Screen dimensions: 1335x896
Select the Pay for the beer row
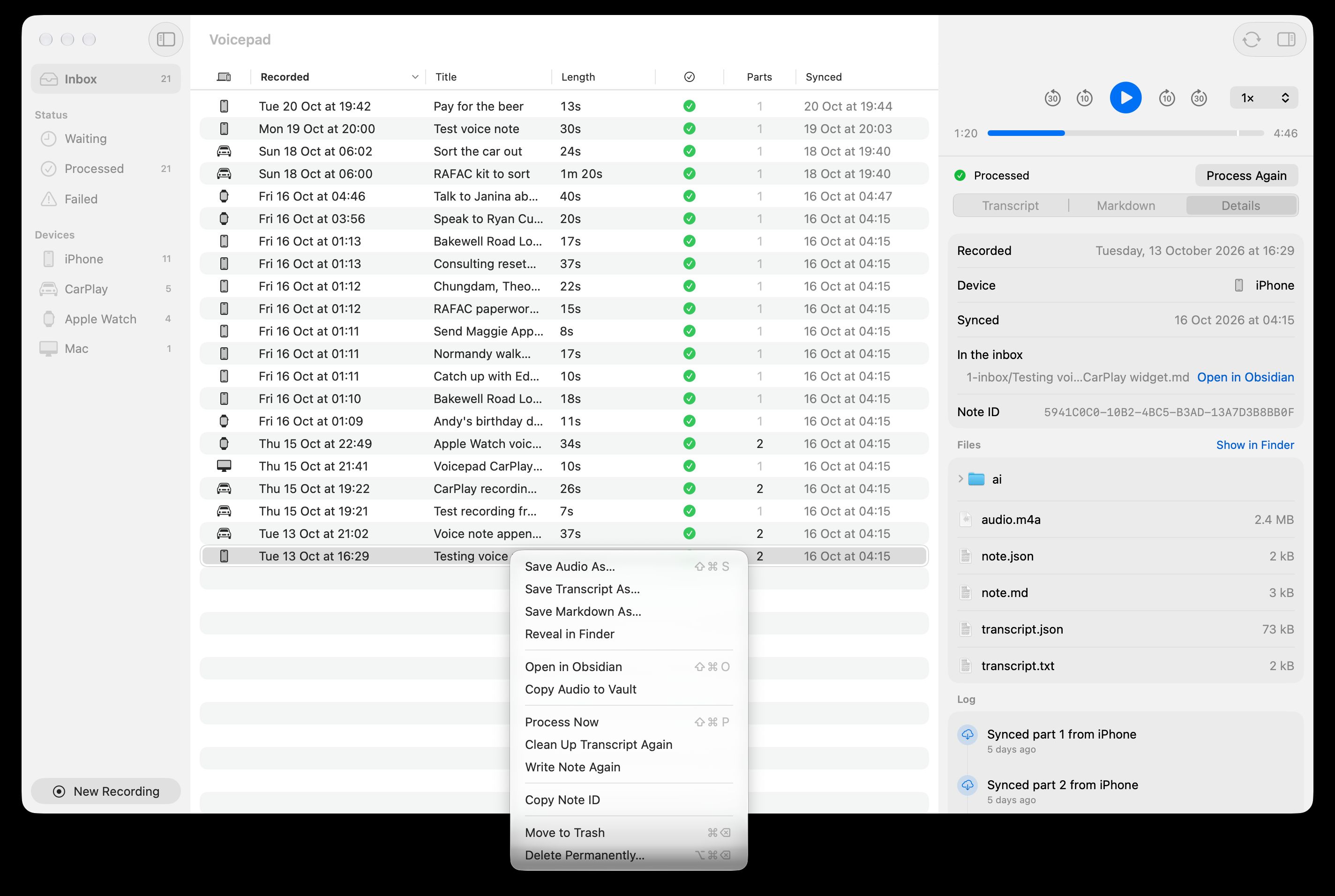point(563,106)
